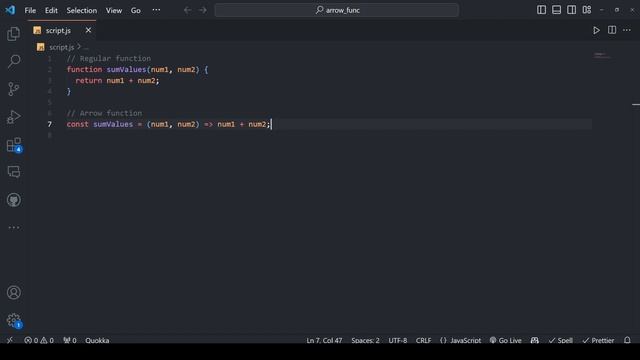
Task: Change file encoding UTF-8
Action: [x=398, y=340]
